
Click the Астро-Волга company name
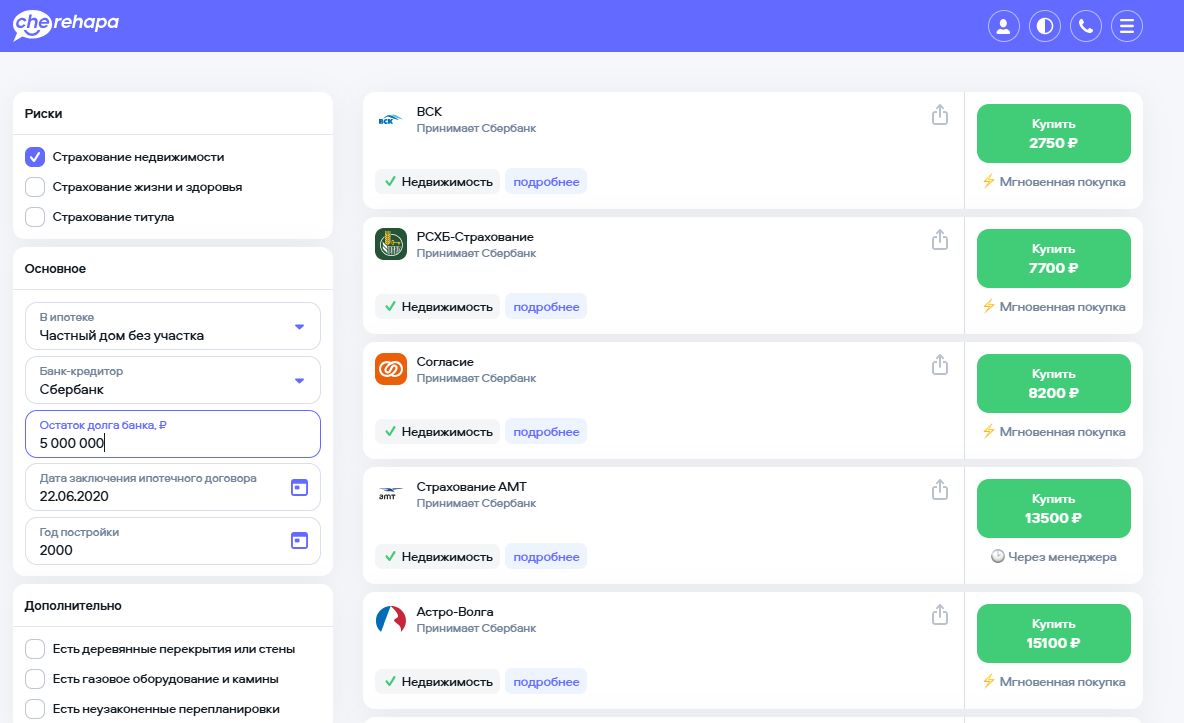coord(455,612)
